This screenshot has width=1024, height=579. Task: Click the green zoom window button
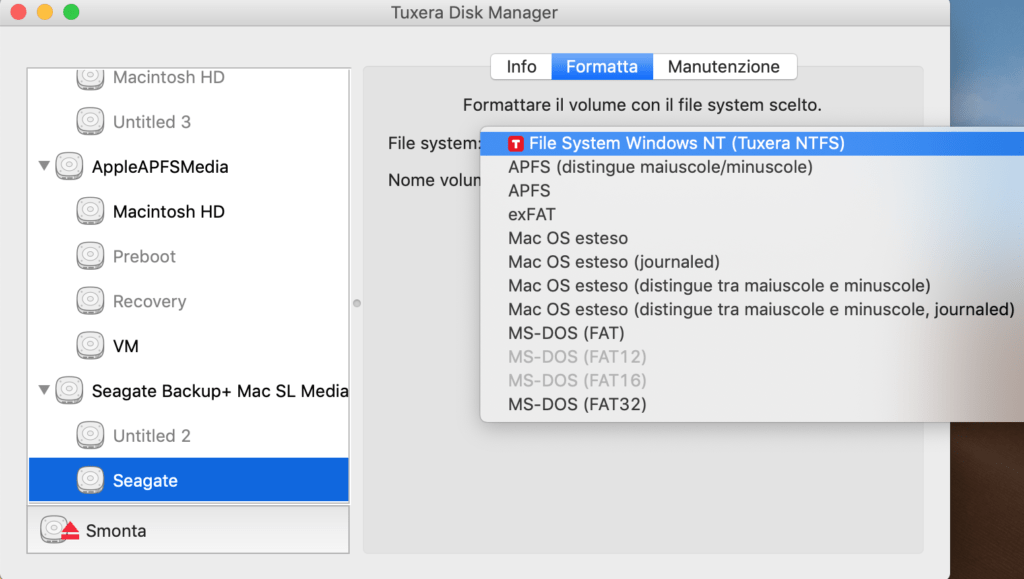[71, 12]
